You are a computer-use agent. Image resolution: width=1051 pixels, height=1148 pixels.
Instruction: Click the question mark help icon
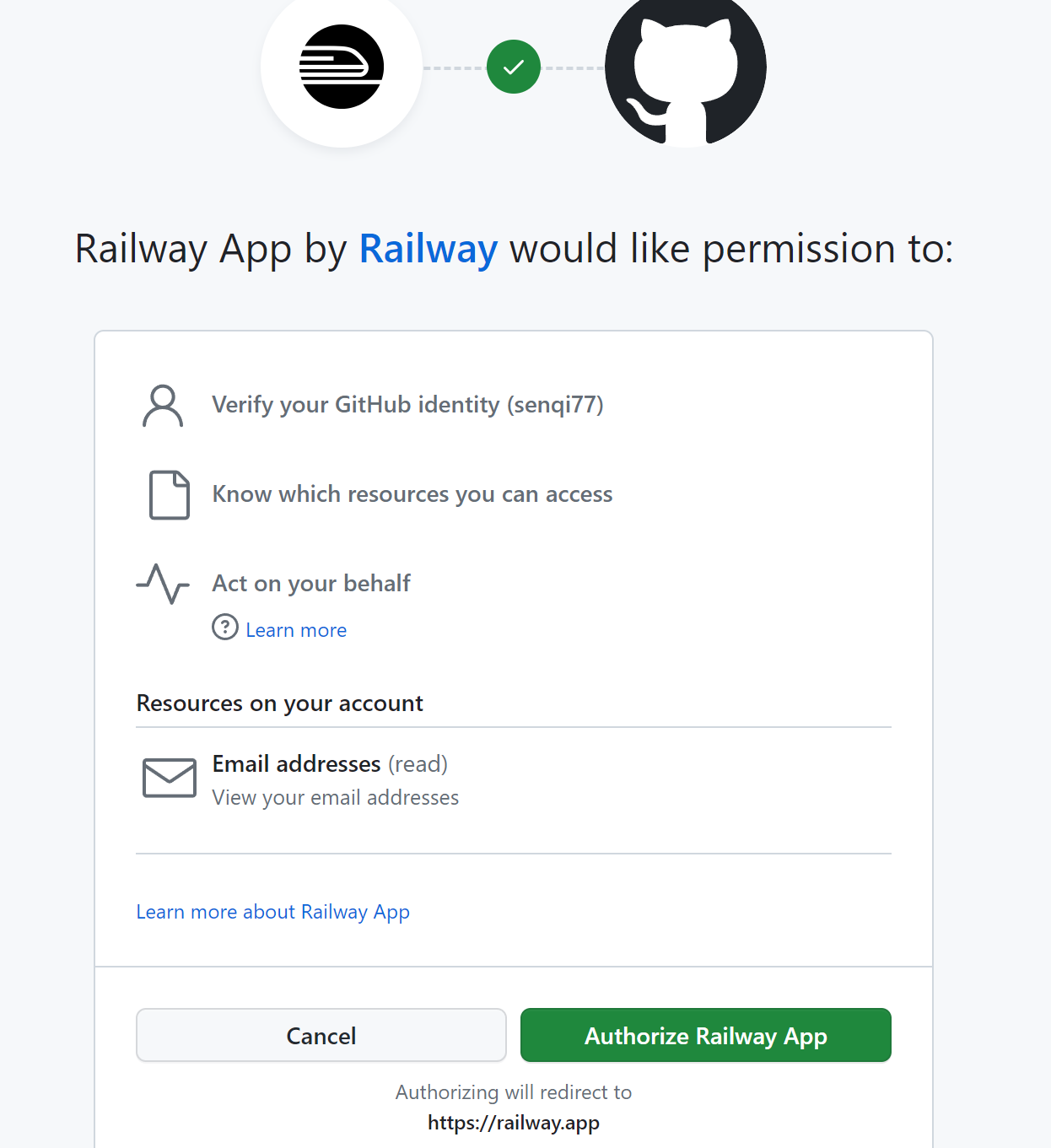coord(225,628)
